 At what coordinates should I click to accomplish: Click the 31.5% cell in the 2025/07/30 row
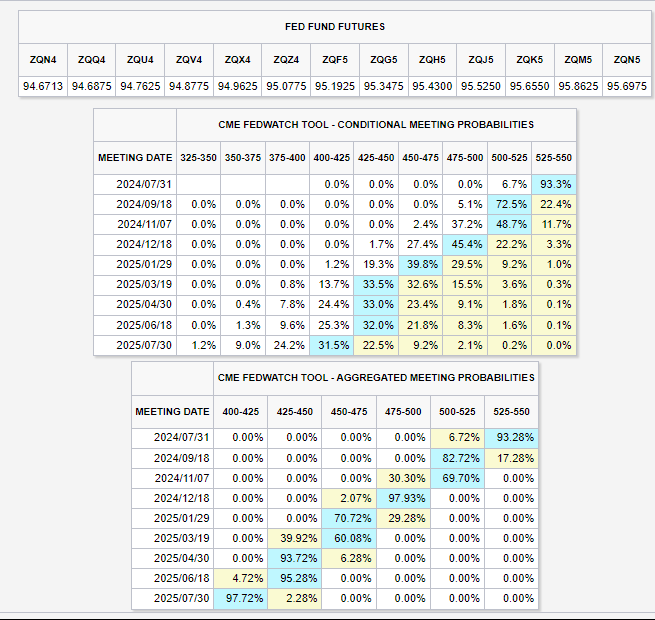click(x=332, y=345)
